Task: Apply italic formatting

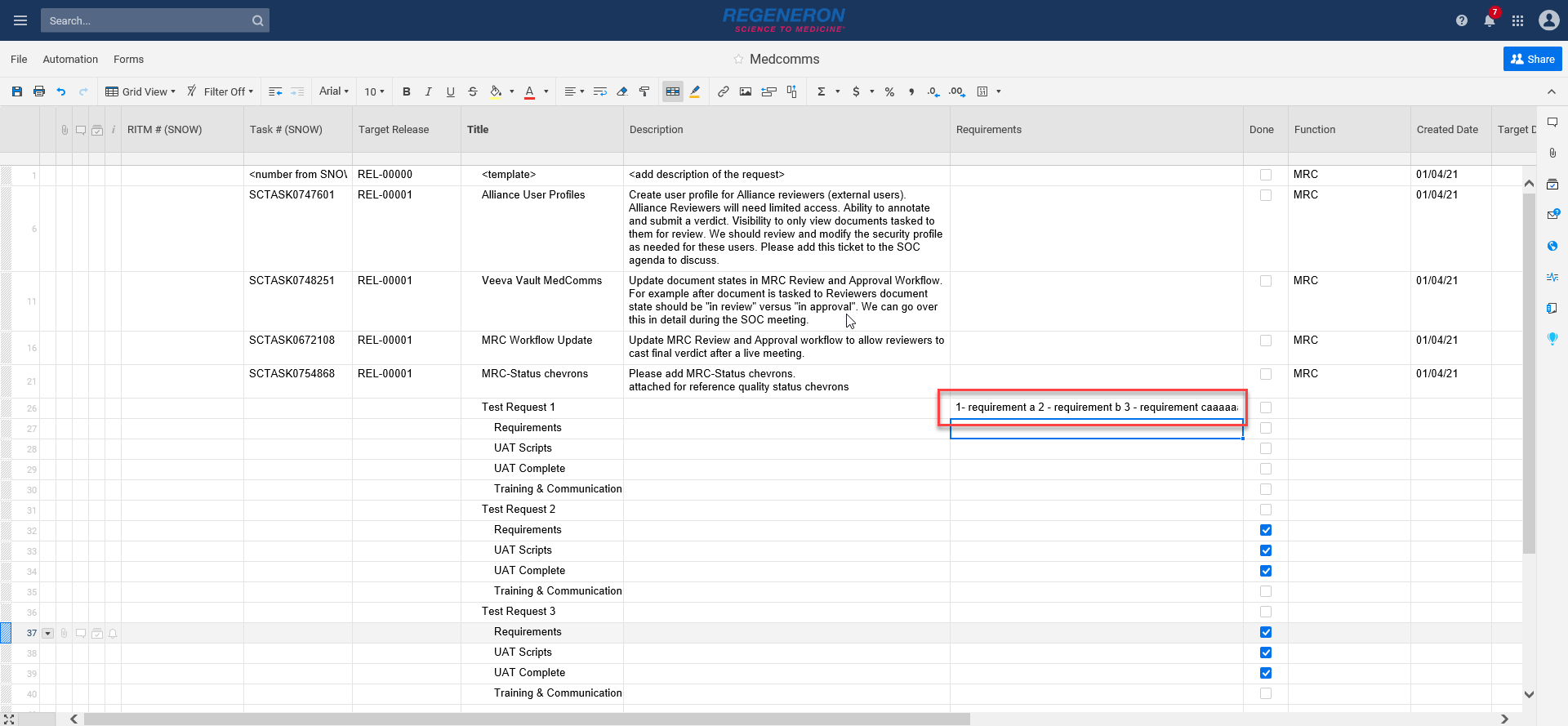Action: pos(429,91)
